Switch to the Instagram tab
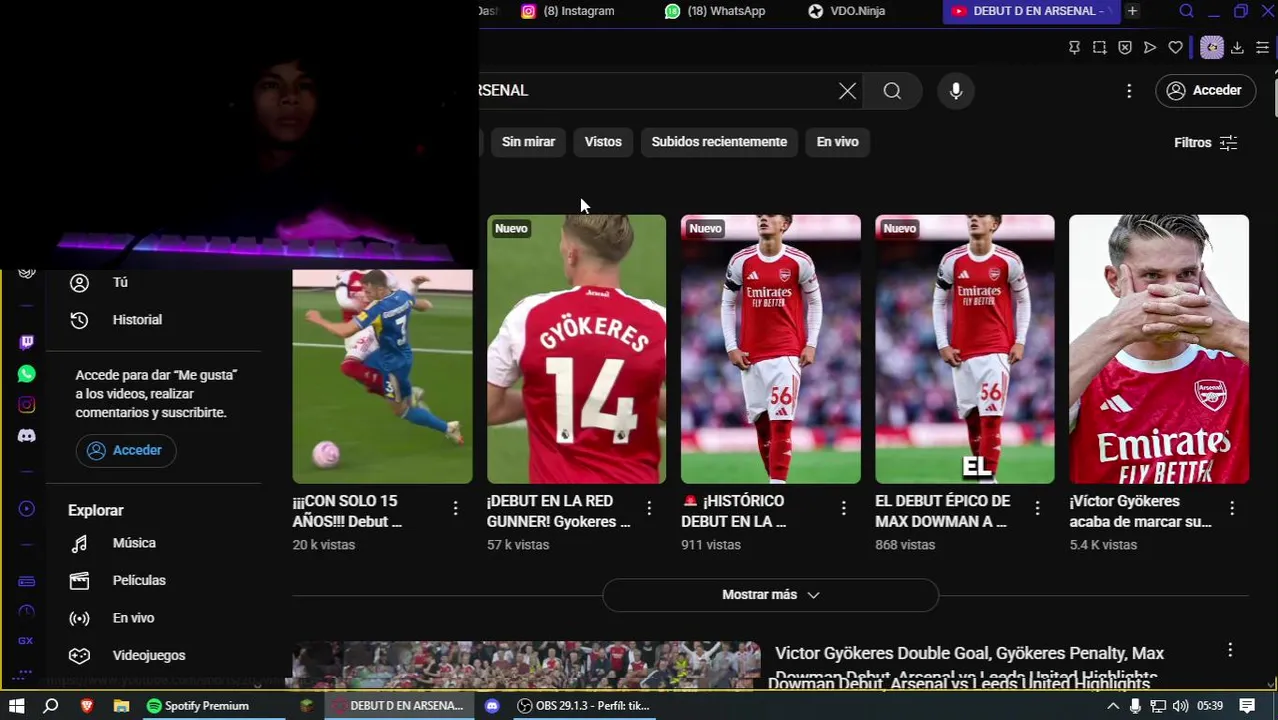The width and height of the screenshot is (1278, 720). (x=568, y=11)
